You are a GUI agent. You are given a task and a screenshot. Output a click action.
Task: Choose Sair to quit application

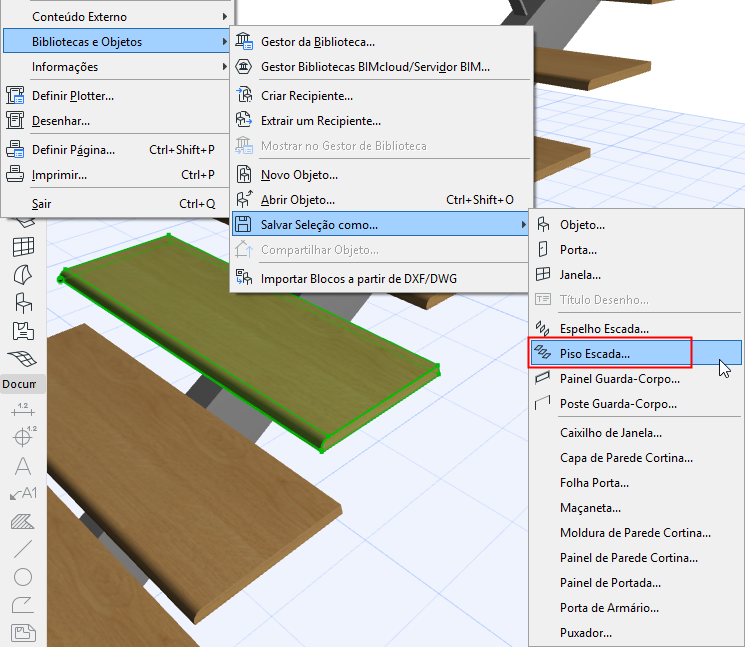[116, 204]
